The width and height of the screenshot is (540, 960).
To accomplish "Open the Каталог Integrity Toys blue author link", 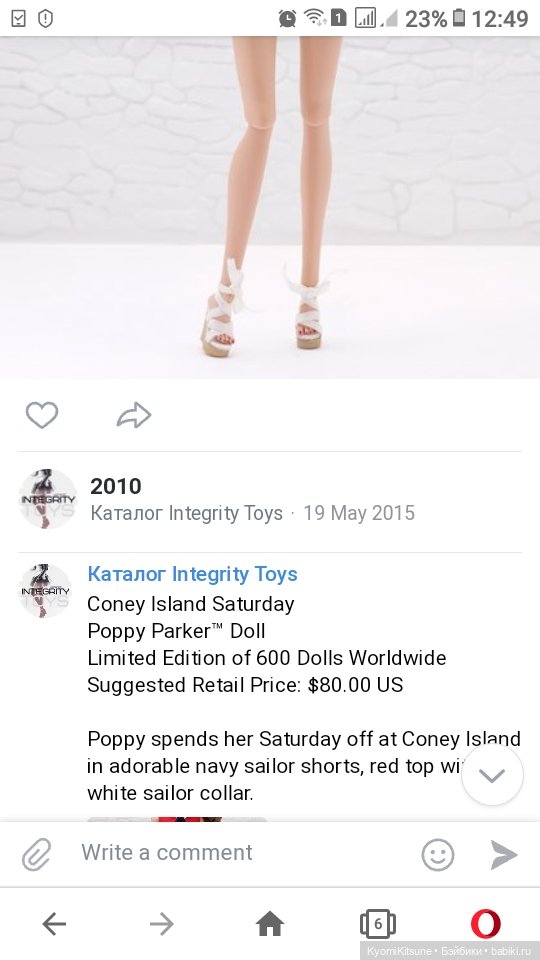I will point(192,574).
